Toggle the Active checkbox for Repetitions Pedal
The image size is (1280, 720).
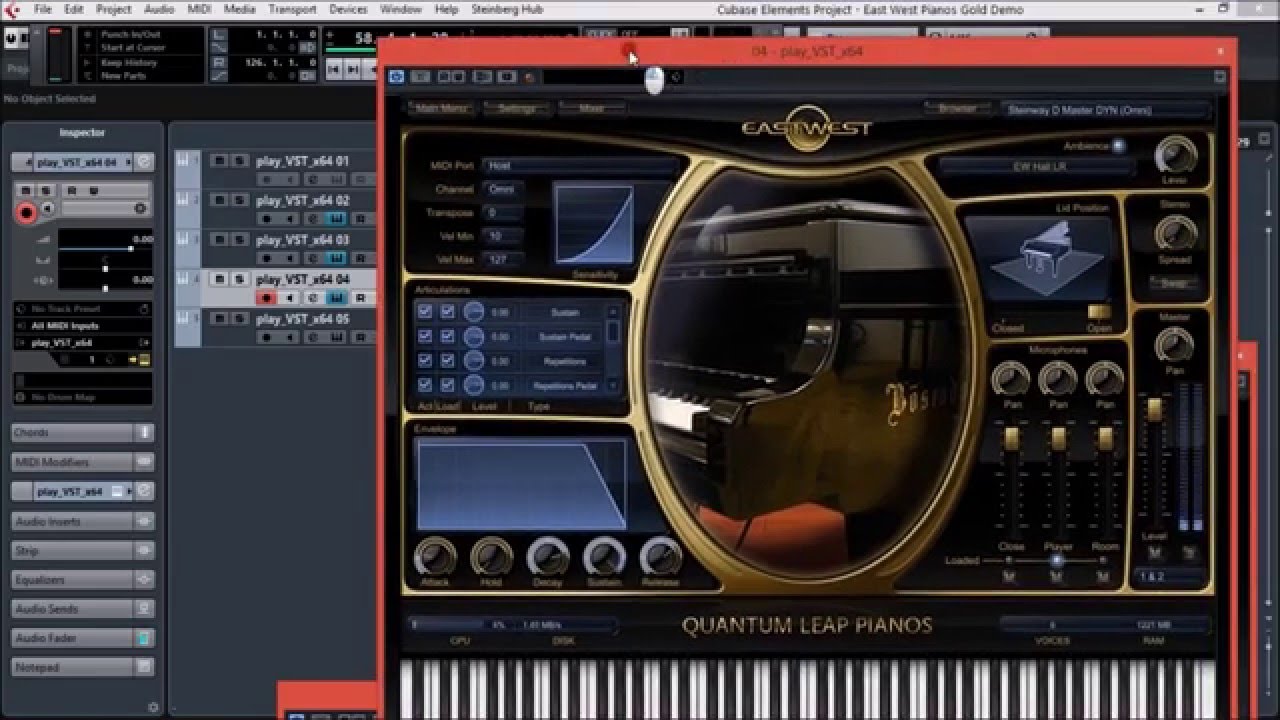click(x=425, y=385)
